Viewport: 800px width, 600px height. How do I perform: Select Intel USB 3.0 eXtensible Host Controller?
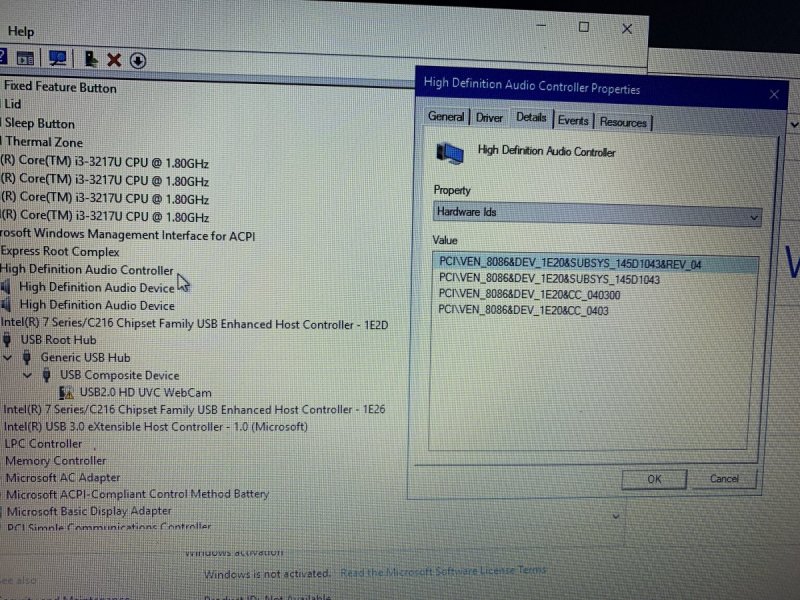point(156,427)
